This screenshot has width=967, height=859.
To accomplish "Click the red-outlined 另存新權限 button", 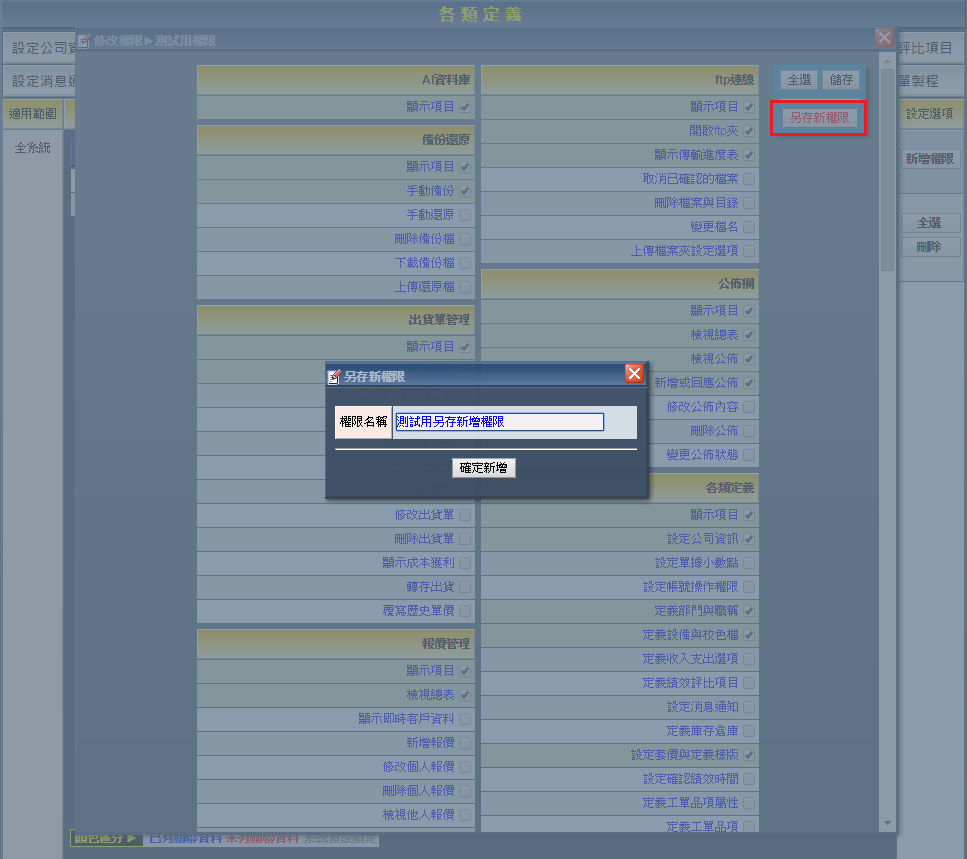I will [818, 118].
